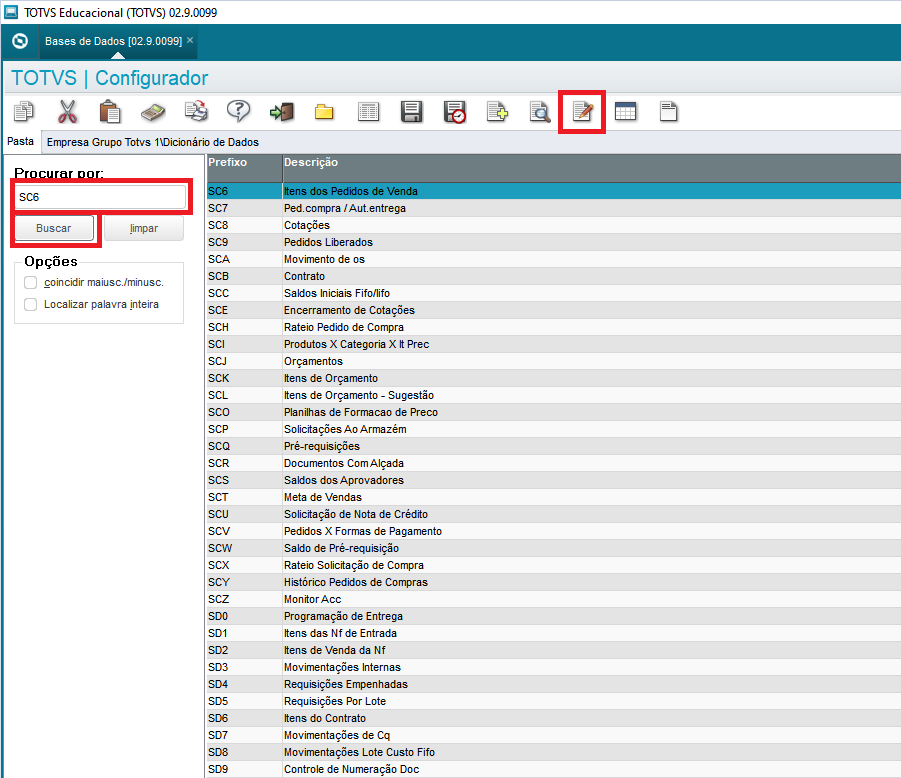This screenshot has width=901, height=778.
Task: Select row SC7 Ped.compra / Aut.entrega
Action: (x=554, y=208)
